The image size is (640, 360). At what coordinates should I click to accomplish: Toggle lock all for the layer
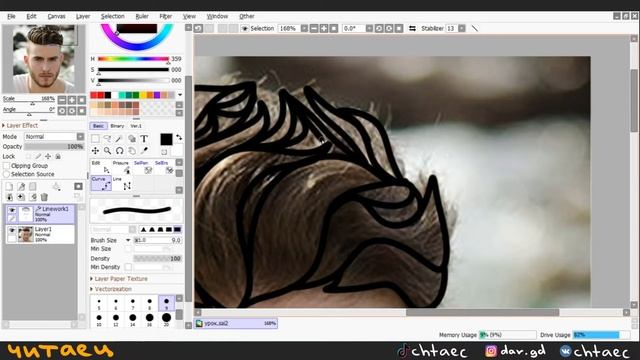pos(58,156)
